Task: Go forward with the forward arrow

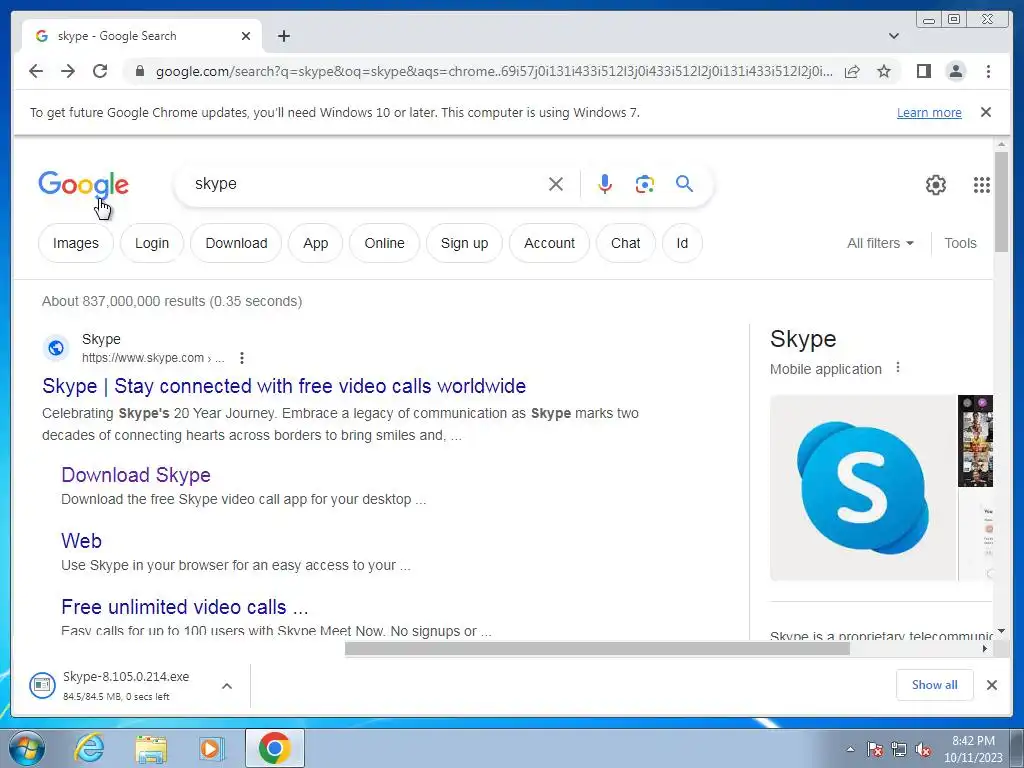Action: pyautogui.click(x=68, y=71)
